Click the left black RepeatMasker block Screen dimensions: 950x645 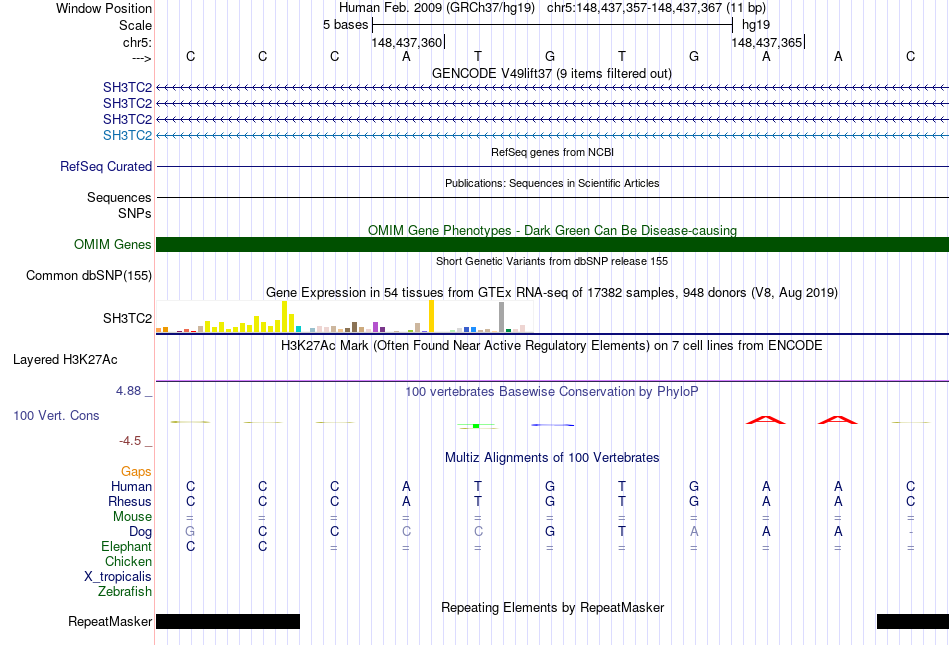(x=228, y=621)
